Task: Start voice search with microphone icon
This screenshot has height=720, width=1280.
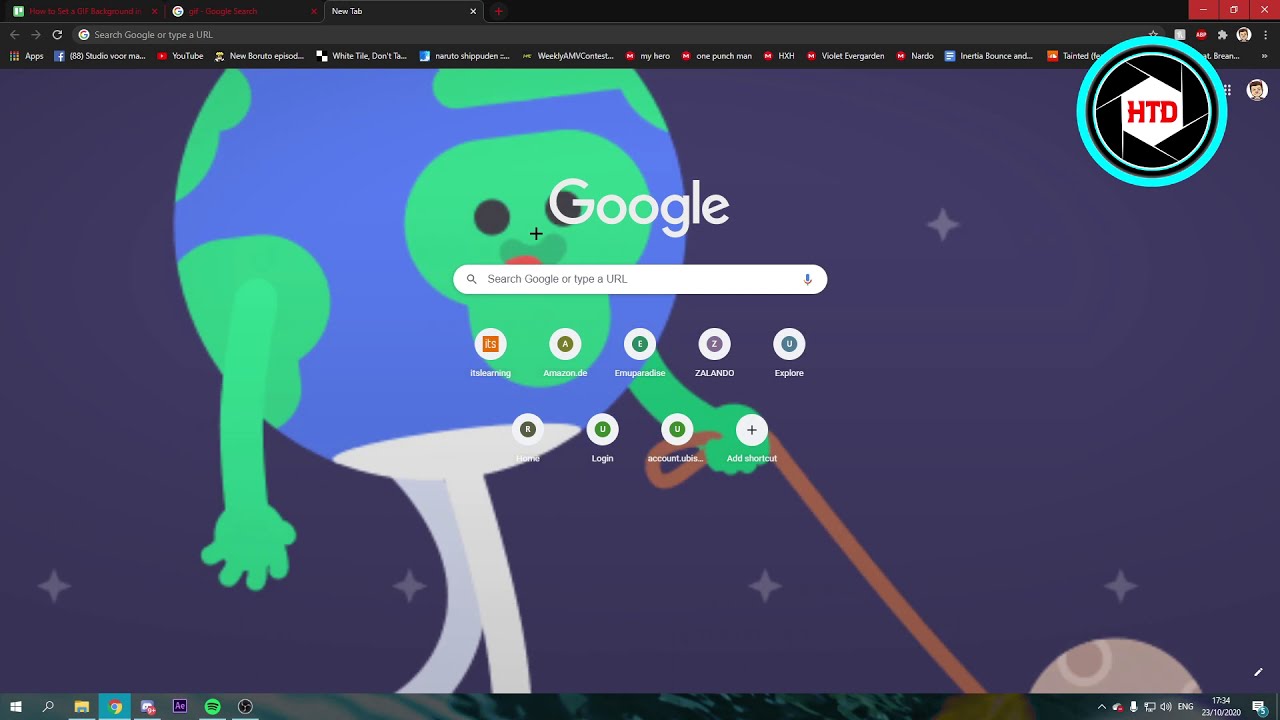Action: coord(807,279)
